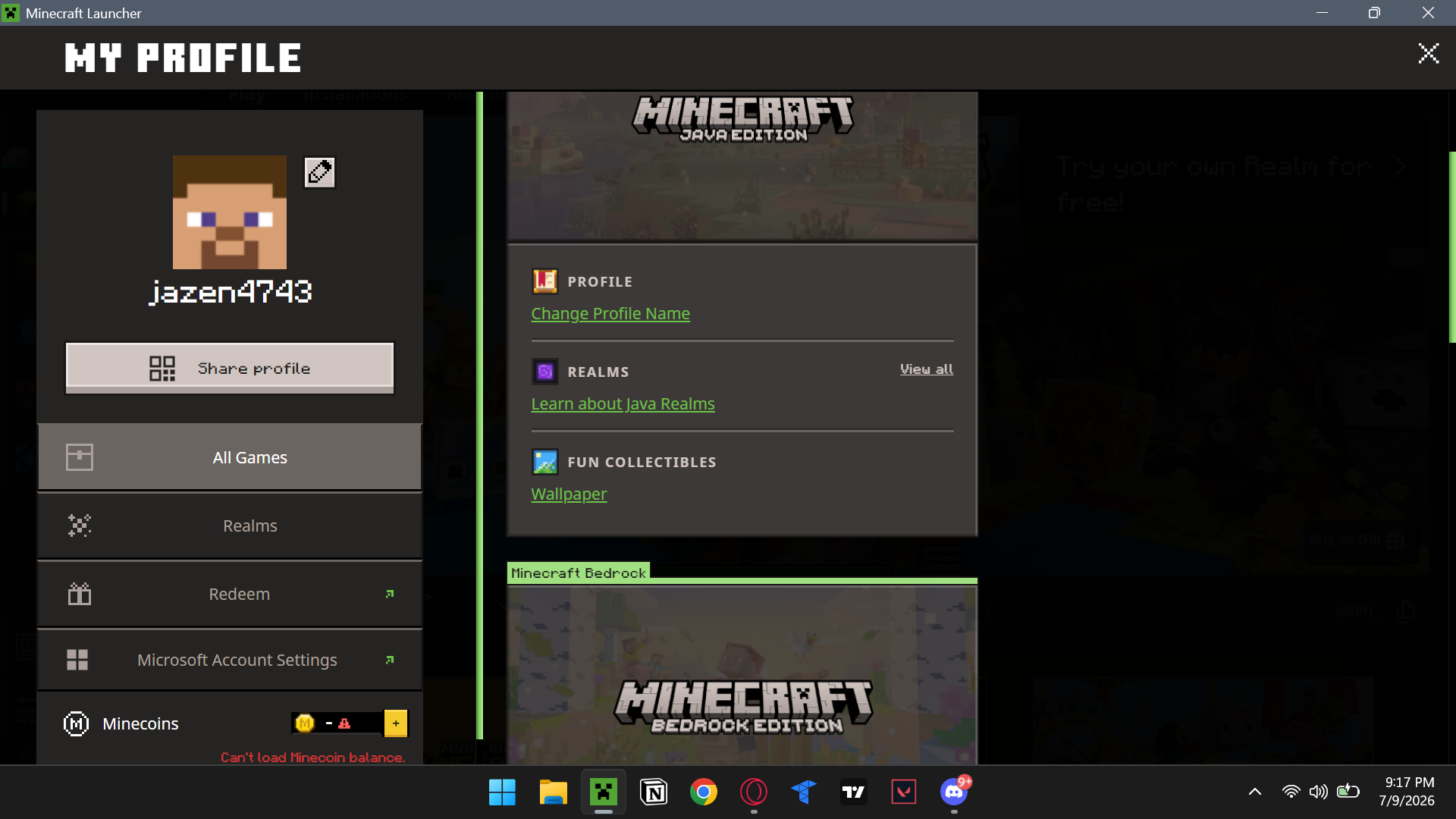This screenshot has width=1456, height=819.
Task: Click the Minecraft Bedrock section label
Action: (x=579, y=573)
